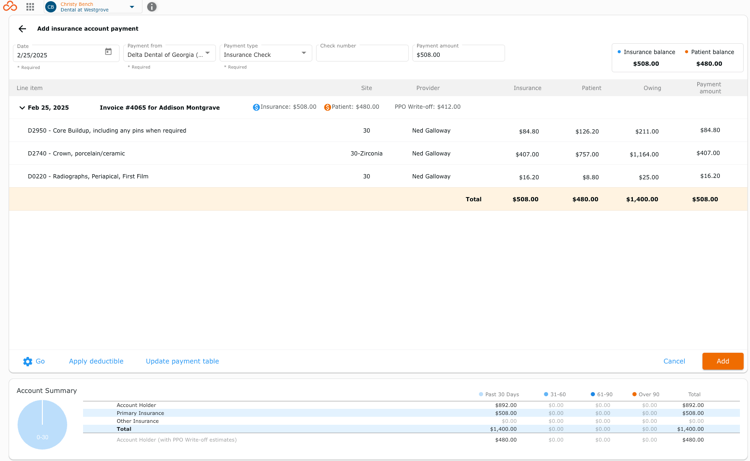
Task: Open the Payment from dropdown
Action: [169, 53]
